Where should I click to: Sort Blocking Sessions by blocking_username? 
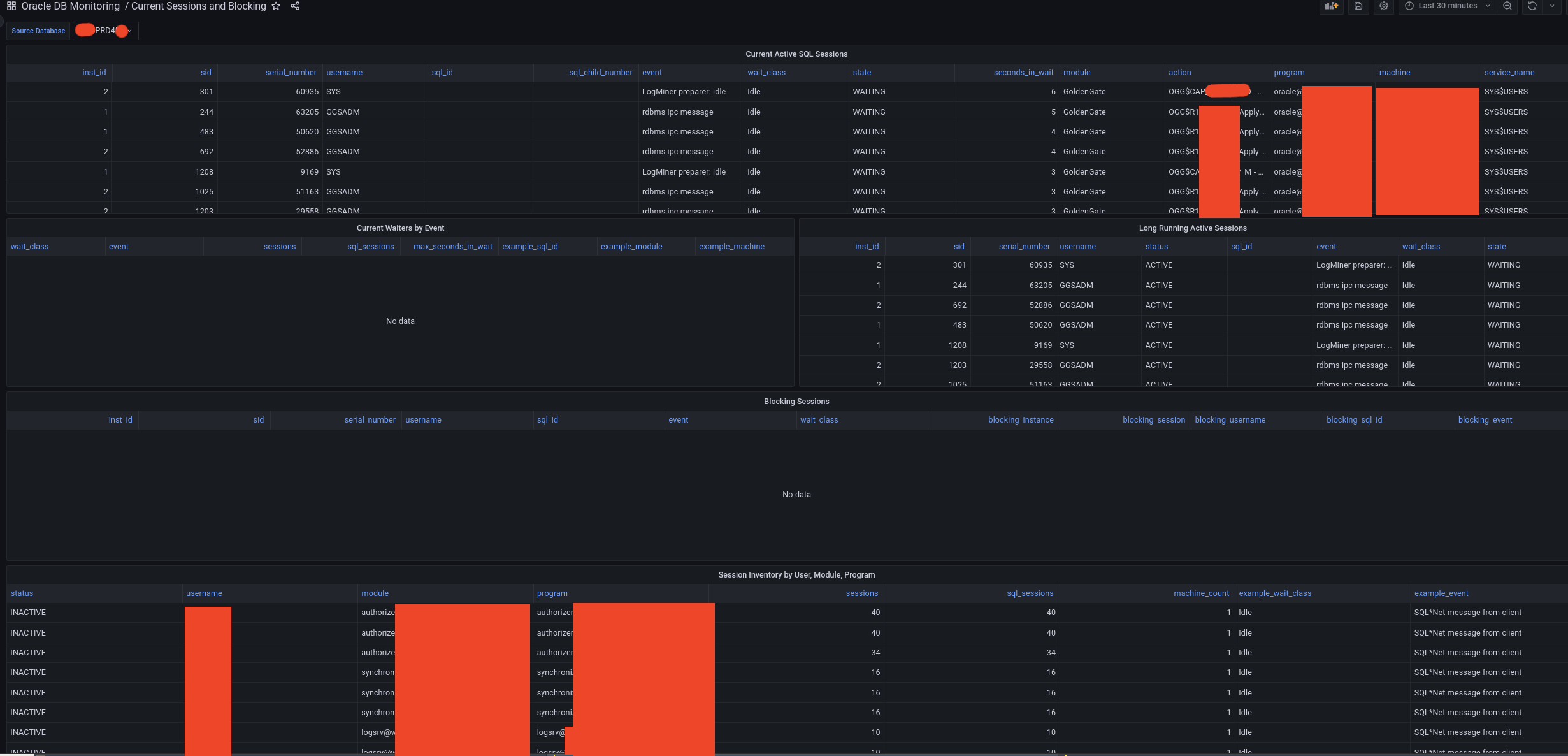coord(1230,420)
